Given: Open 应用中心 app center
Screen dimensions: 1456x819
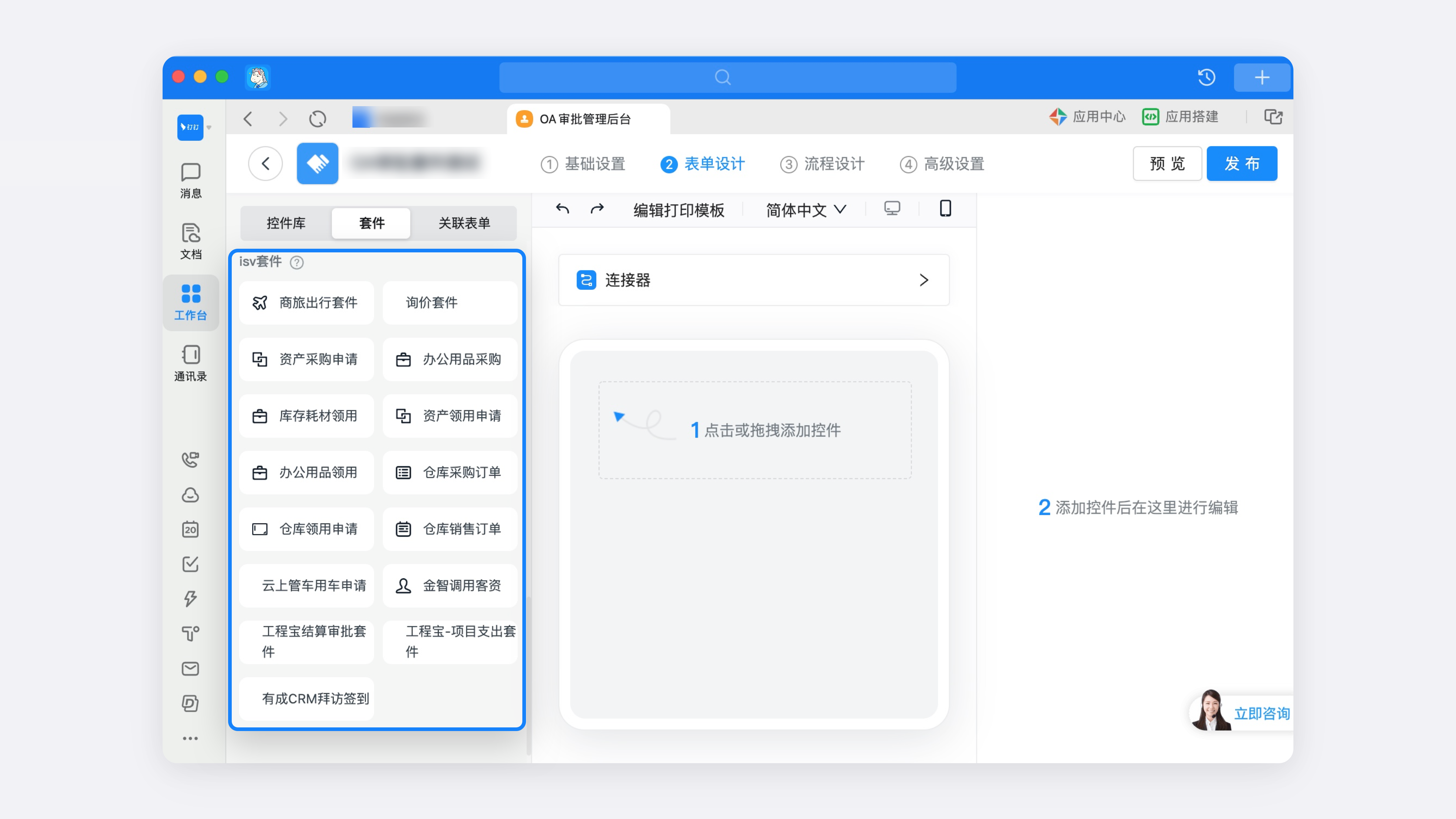Looking at the screenshot, I should (1087, 117).
